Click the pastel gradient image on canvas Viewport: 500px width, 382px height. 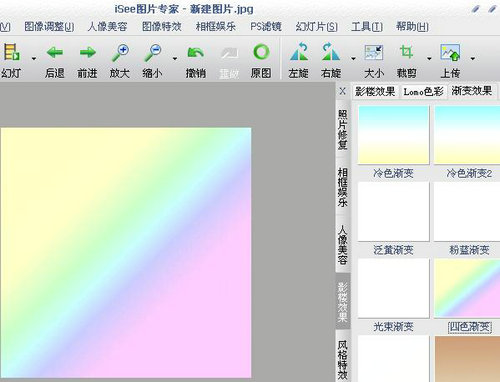click(126, 253)
